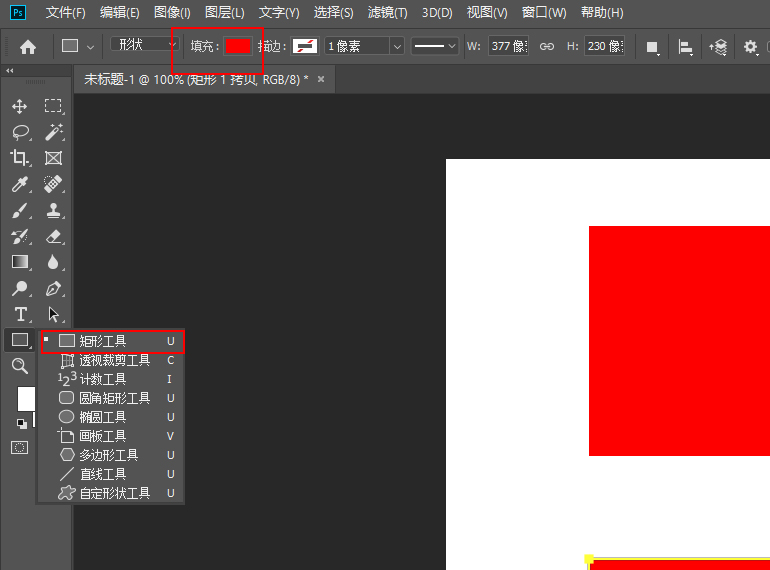Click the Home button in options bar
The height and width of the screenshot is (570, 770).
pyautogui.click(x=28, y=46)
